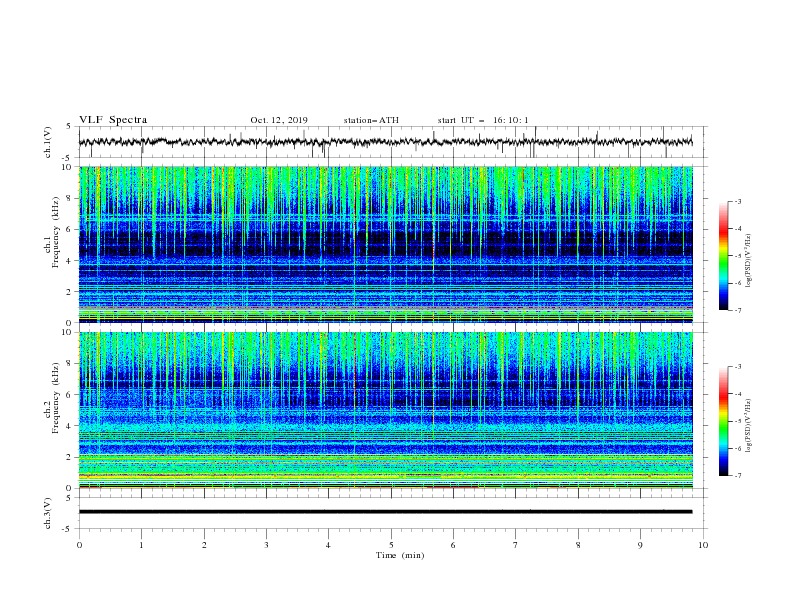Click the "6" tick on the time axis

pos(453,545)
